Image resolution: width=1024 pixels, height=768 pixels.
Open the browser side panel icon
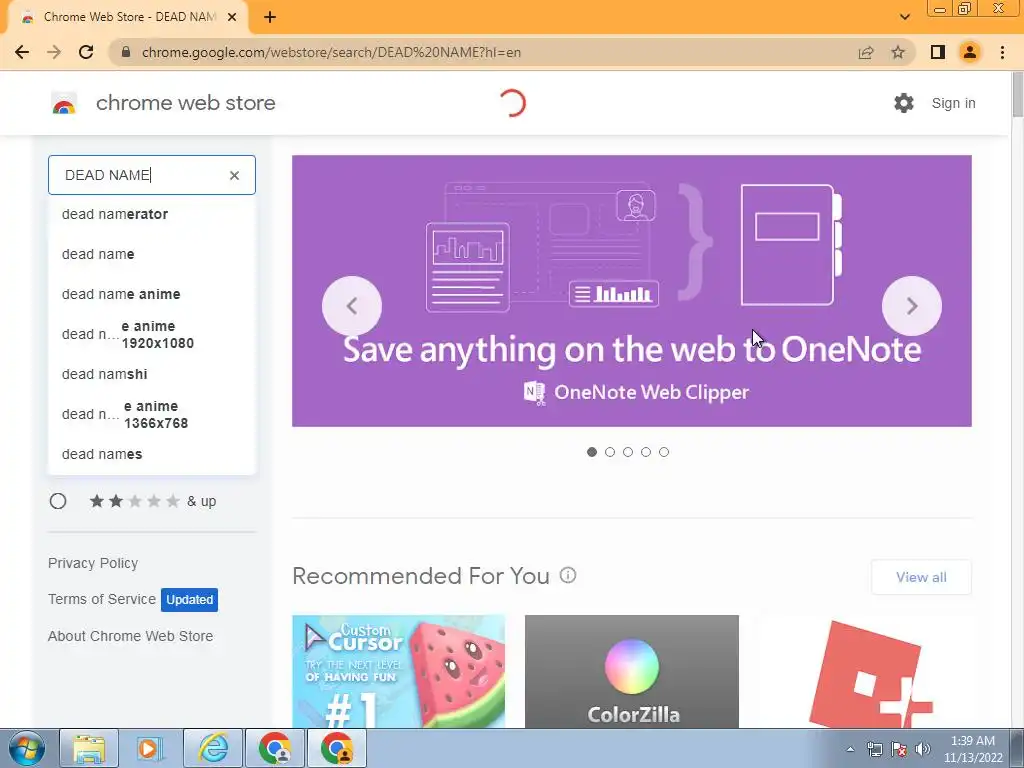point(938,52)
